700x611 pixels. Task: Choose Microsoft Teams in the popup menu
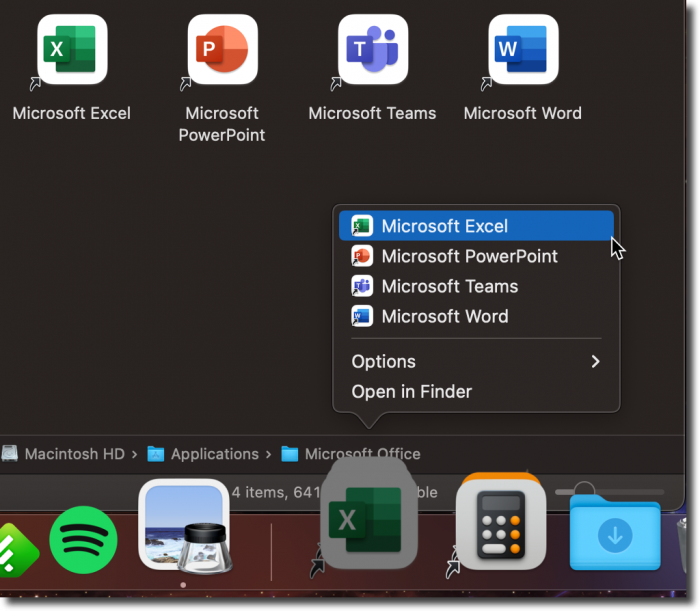(476, 286)
